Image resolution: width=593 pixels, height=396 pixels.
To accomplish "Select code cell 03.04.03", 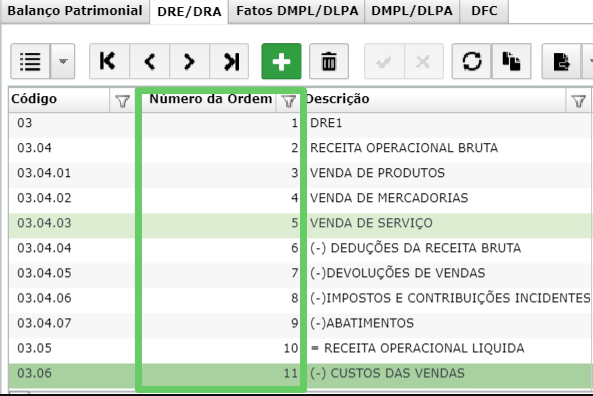I will coord(72,223).
